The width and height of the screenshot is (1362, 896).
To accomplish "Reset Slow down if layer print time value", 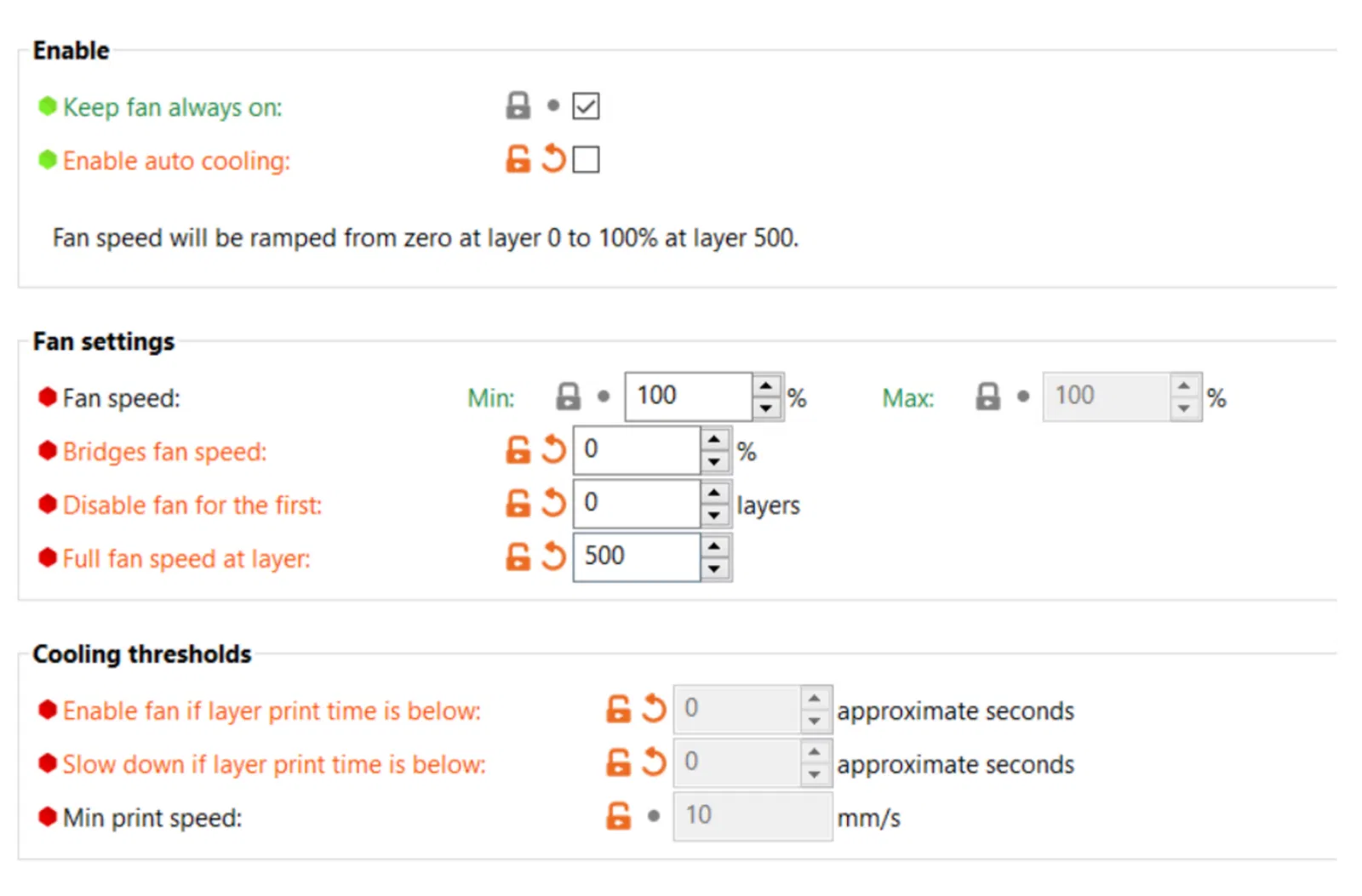I will point(653,762).
